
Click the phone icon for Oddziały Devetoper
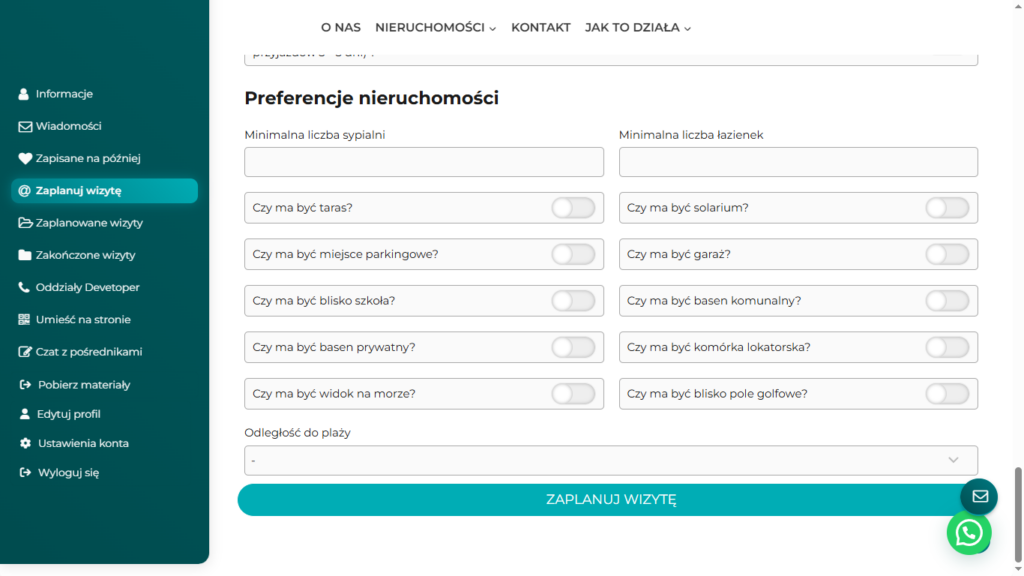25,287
